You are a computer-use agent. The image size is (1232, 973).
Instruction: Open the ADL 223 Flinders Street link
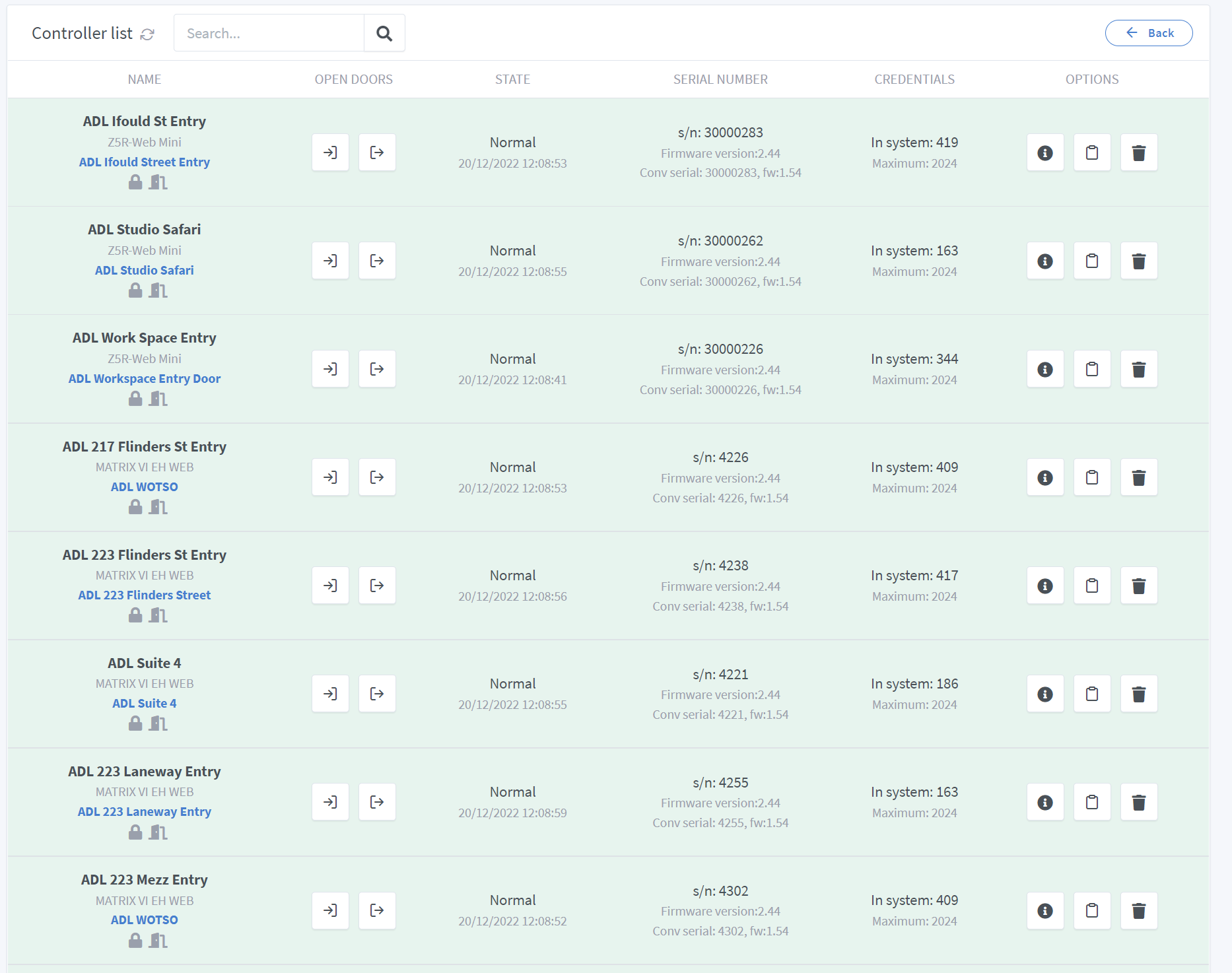click(145, 595)
